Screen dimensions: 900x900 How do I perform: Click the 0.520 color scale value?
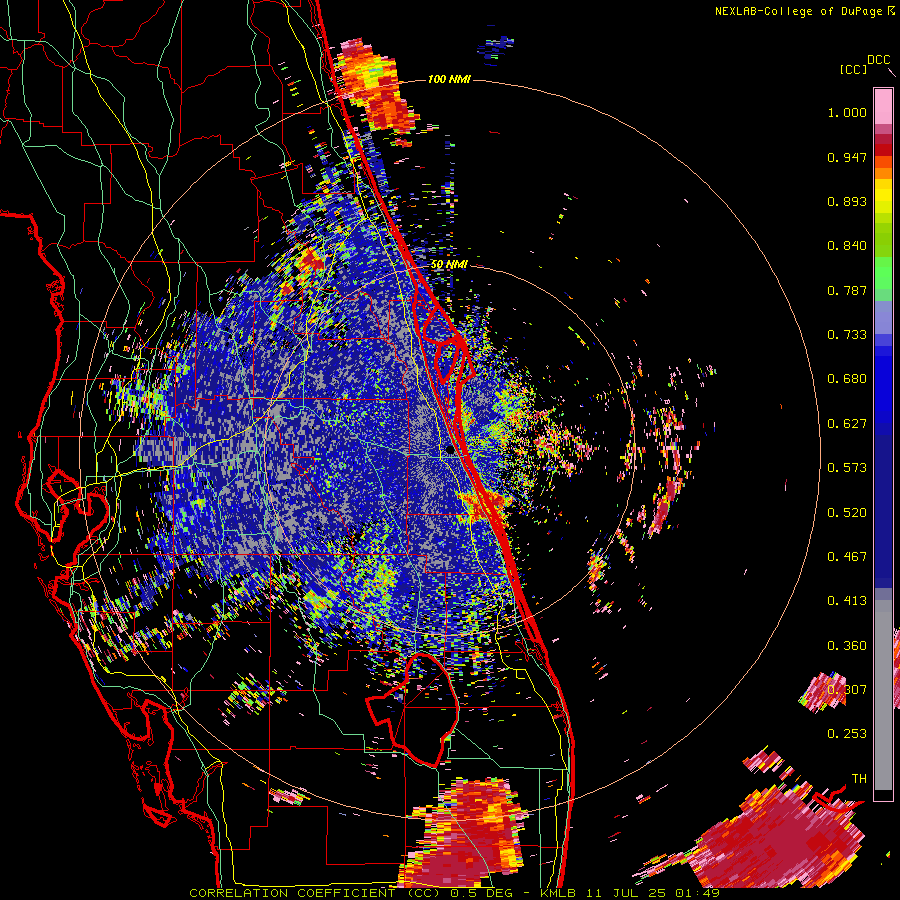coord(847,513)
